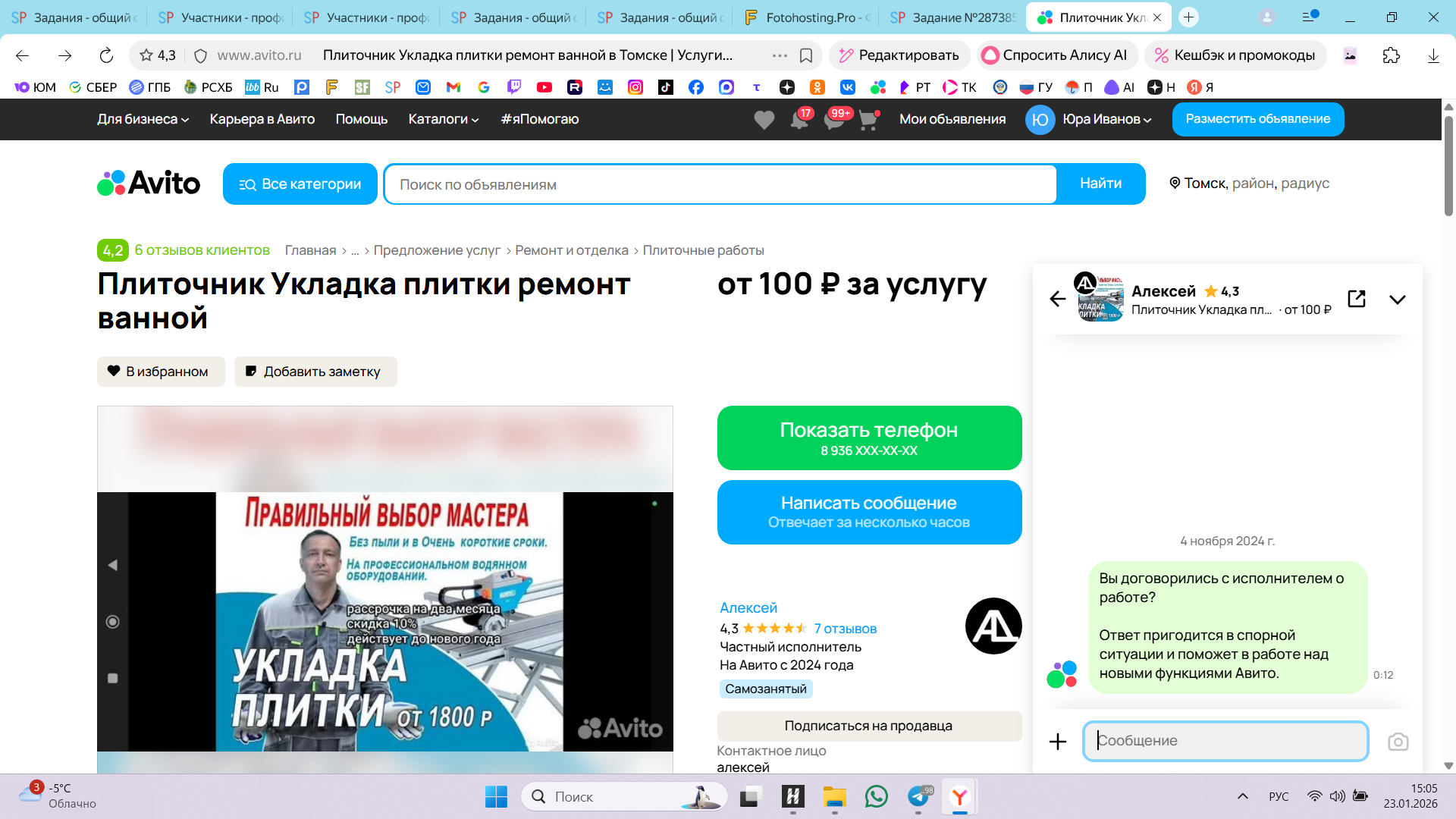Toggle the browser bookmark icon in address bar
The image size is (1456, 819).
806,55
